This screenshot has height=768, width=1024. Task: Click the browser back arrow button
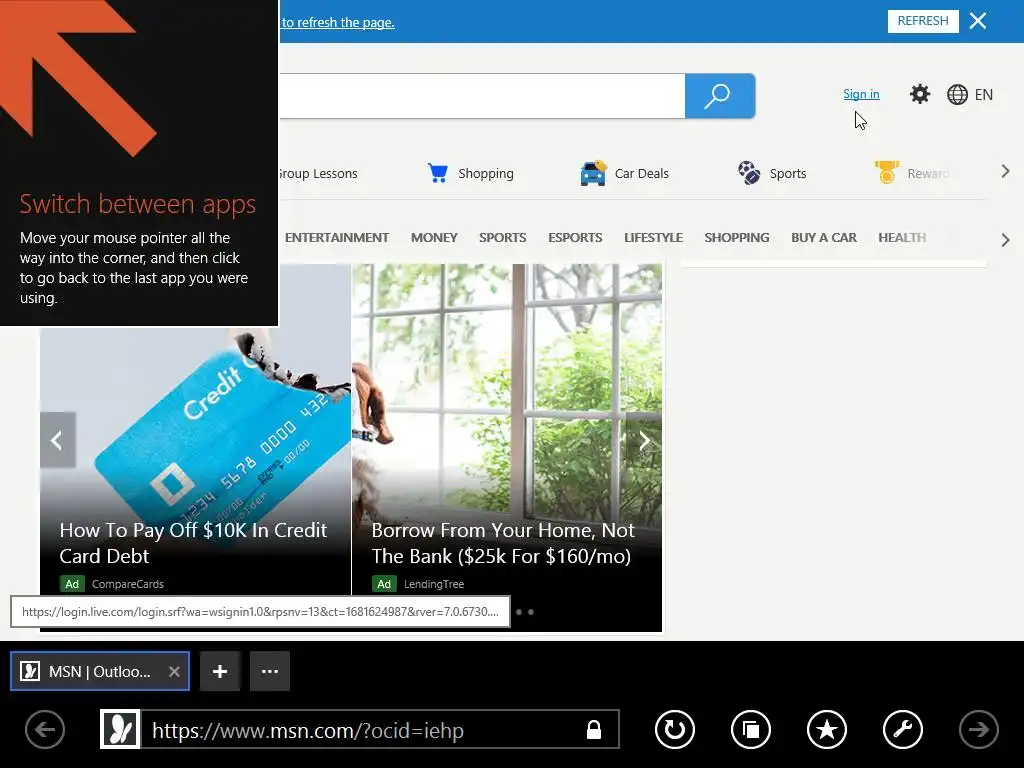[x=45, y=729]
